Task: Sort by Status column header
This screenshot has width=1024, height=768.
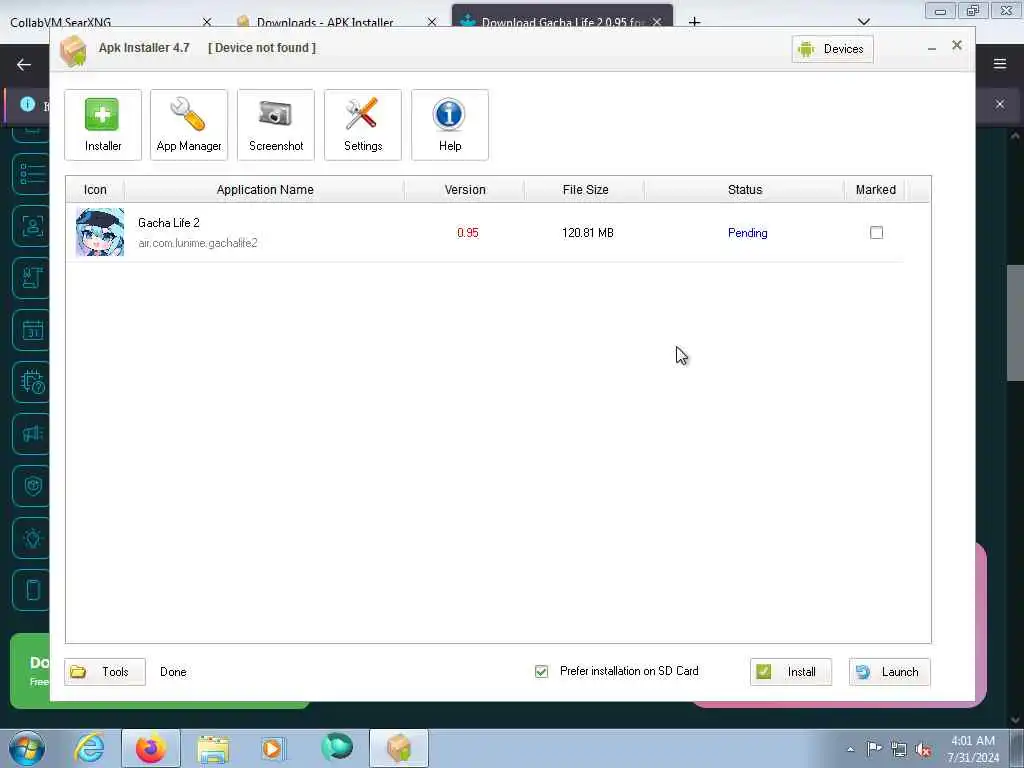Action: (744, 189)
